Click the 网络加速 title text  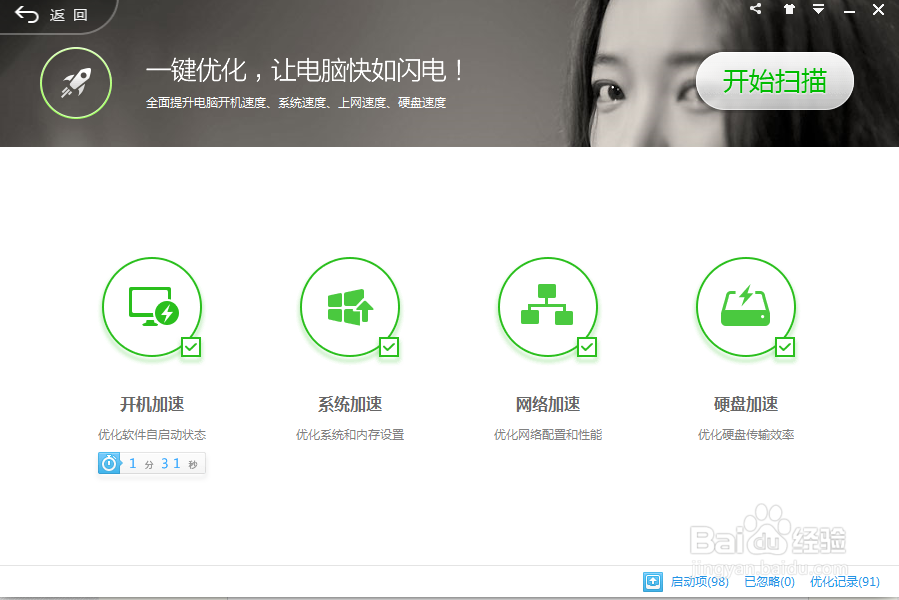548,404
